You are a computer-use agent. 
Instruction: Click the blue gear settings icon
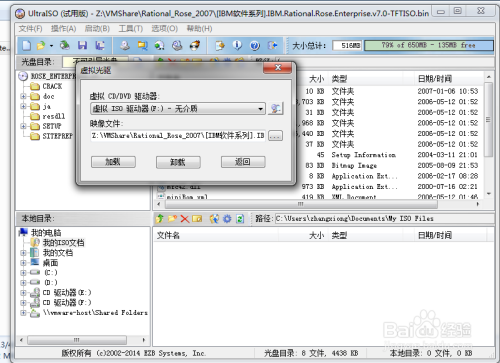point(227,219)
